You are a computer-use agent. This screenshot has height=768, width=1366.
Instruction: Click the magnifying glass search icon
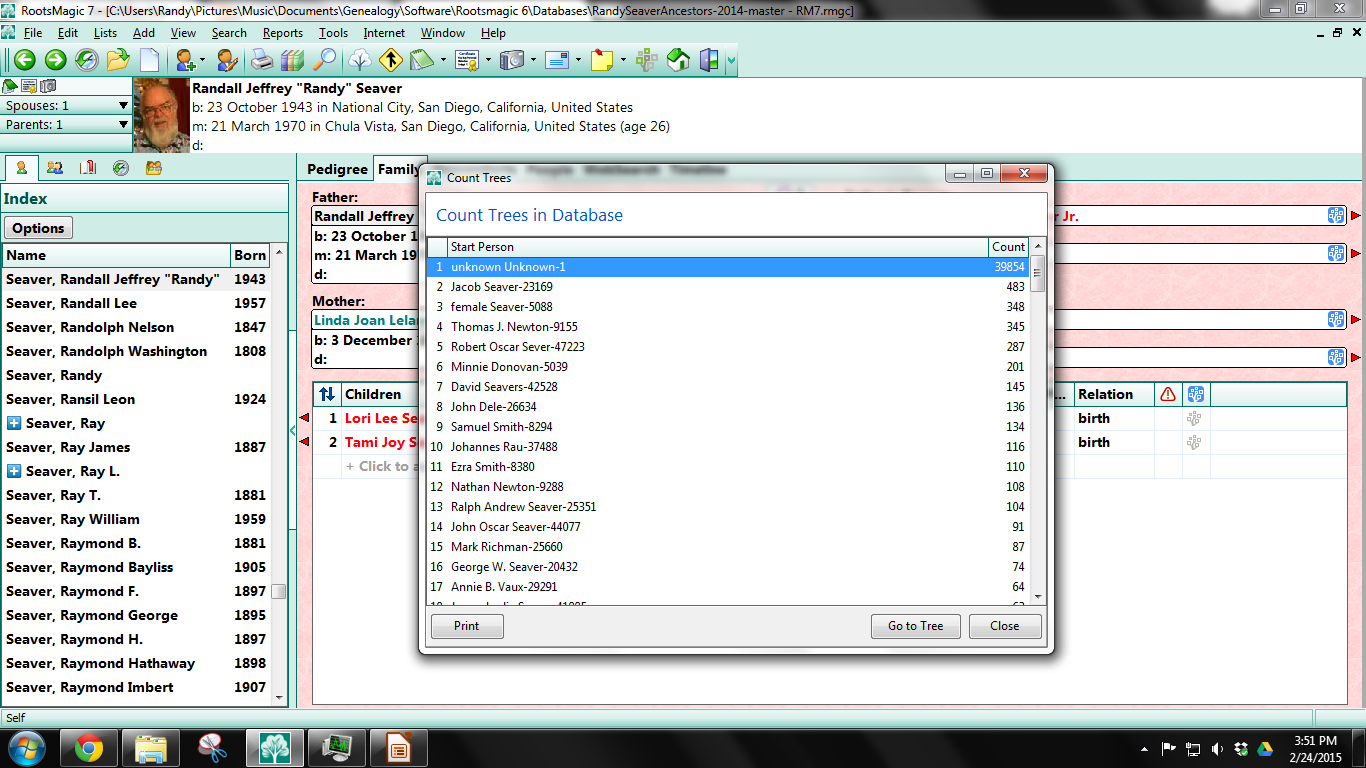click(325, 60)
